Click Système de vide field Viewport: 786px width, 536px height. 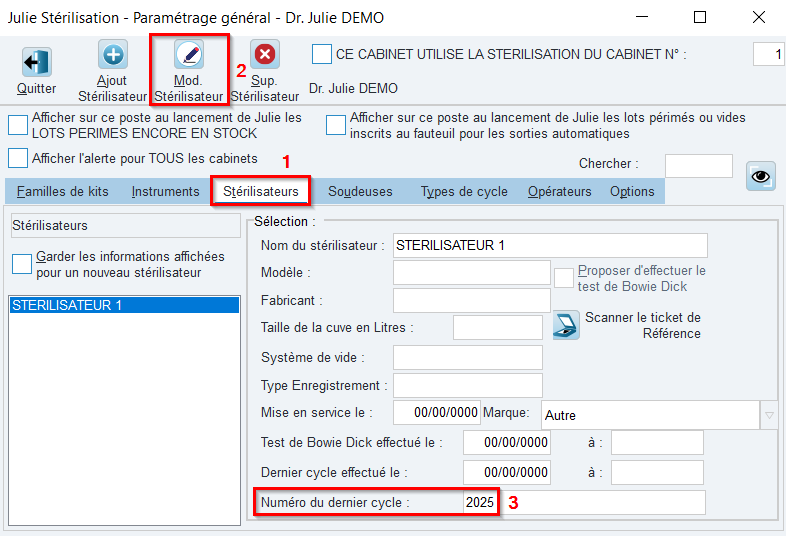tap(468, 358)
